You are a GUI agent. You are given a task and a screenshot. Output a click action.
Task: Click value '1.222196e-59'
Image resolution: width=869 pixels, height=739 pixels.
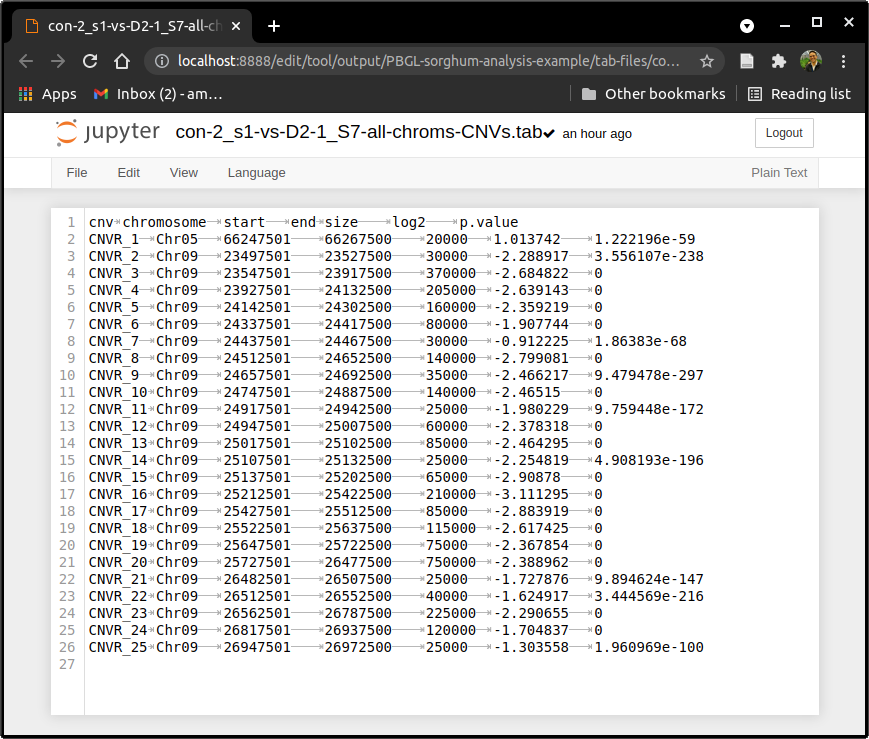[645, 239]
